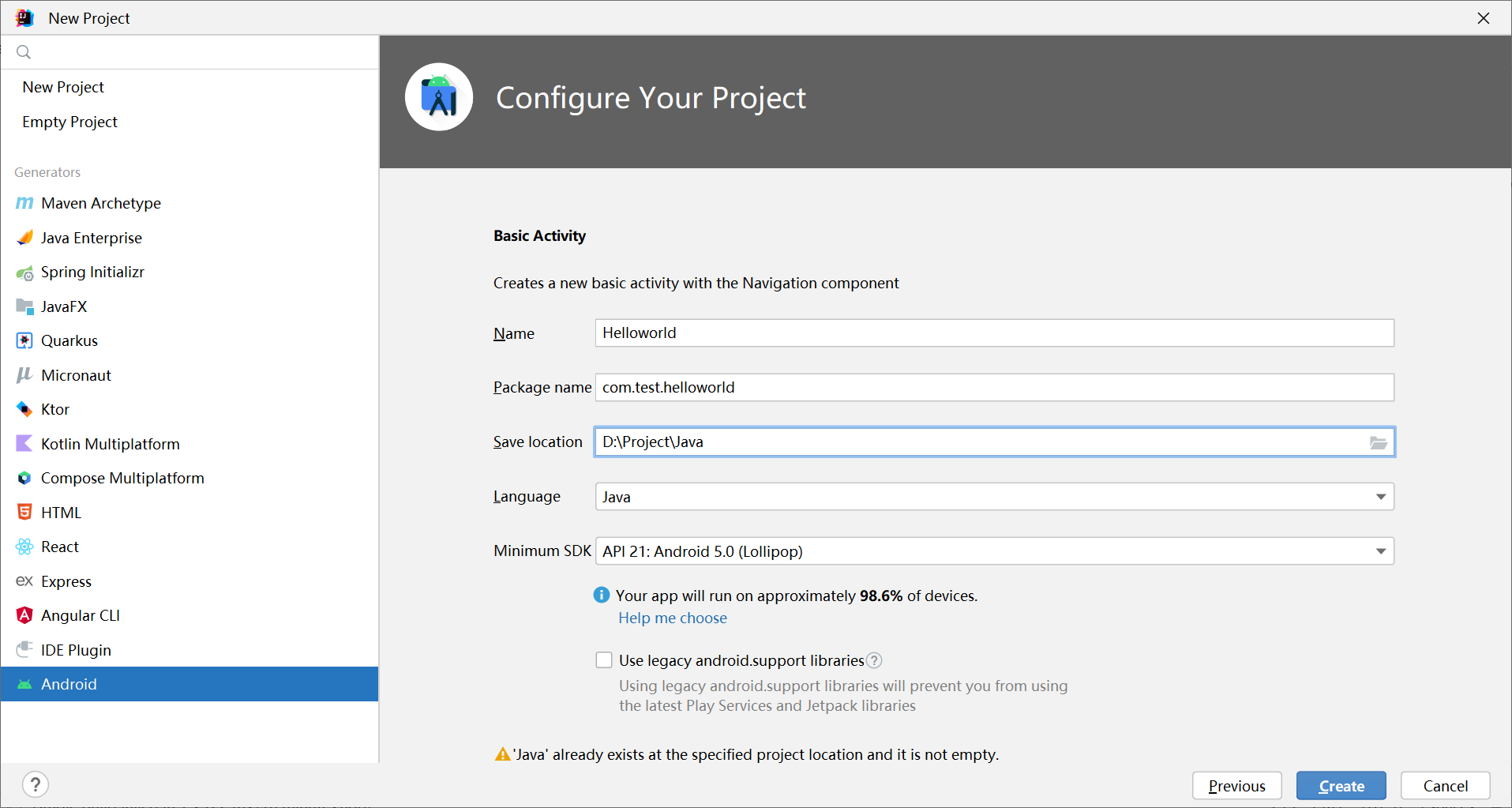Select Empty Project in the left list
The width and height of the screenshot is (1512, 808).
tap(189, 122)
